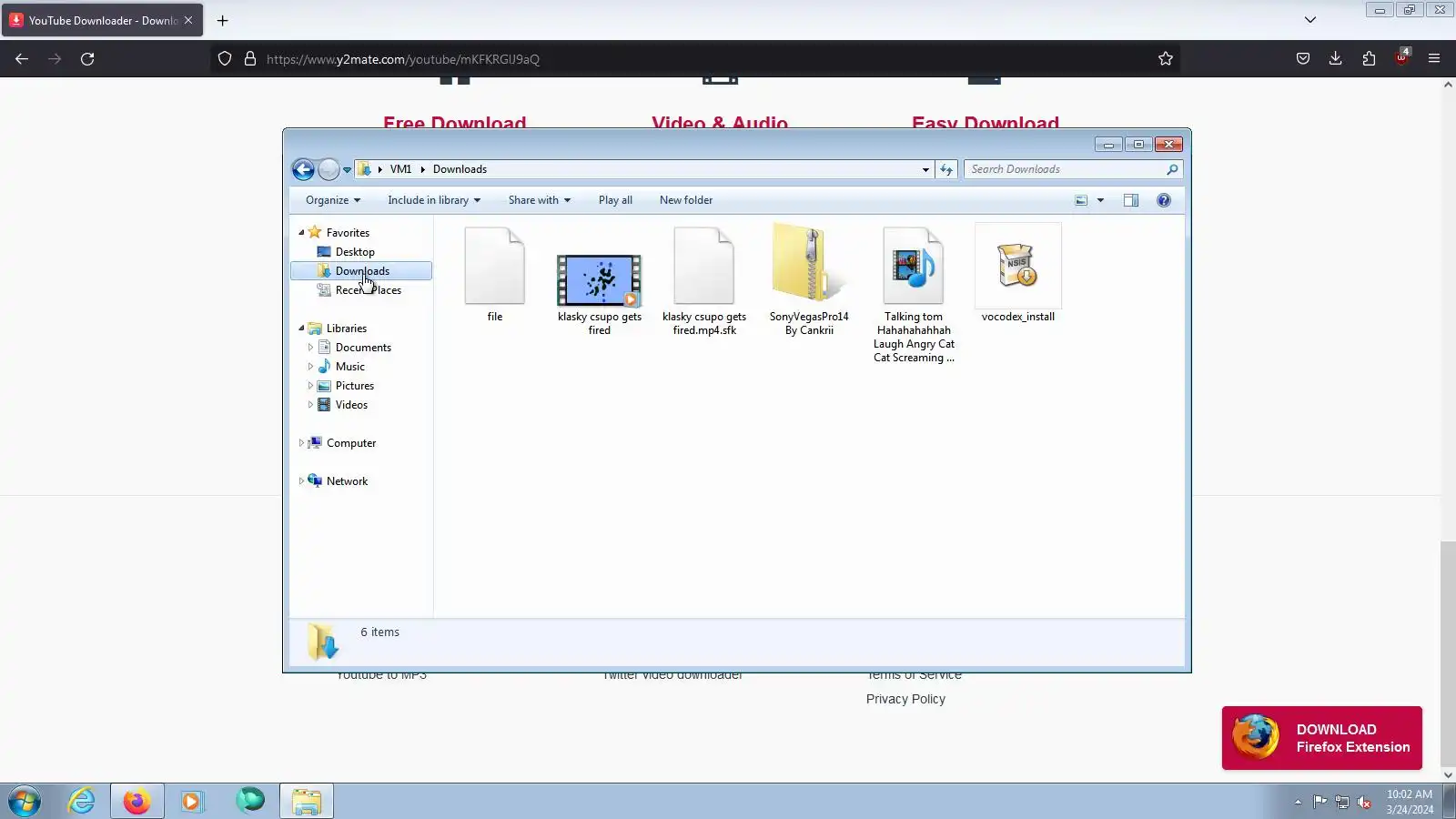Open the Privacy Policy link
This screenshot has height=819, width=1456.
(x=905, y=699)
